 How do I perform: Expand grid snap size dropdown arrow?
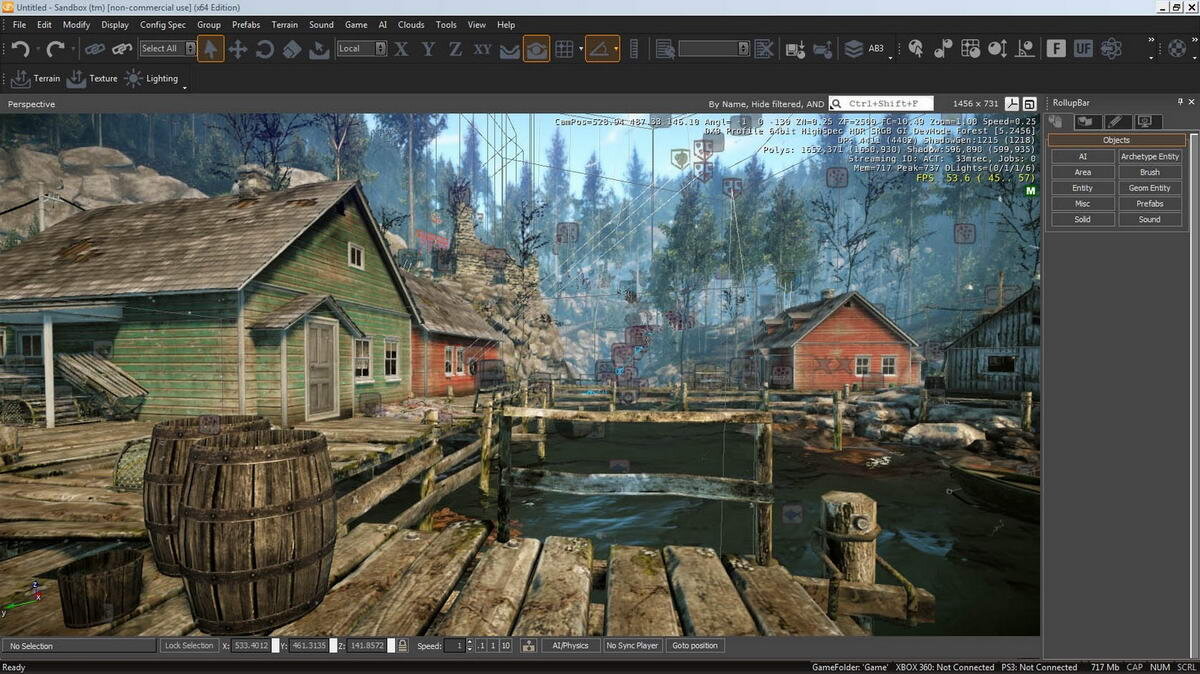(581, 48)
